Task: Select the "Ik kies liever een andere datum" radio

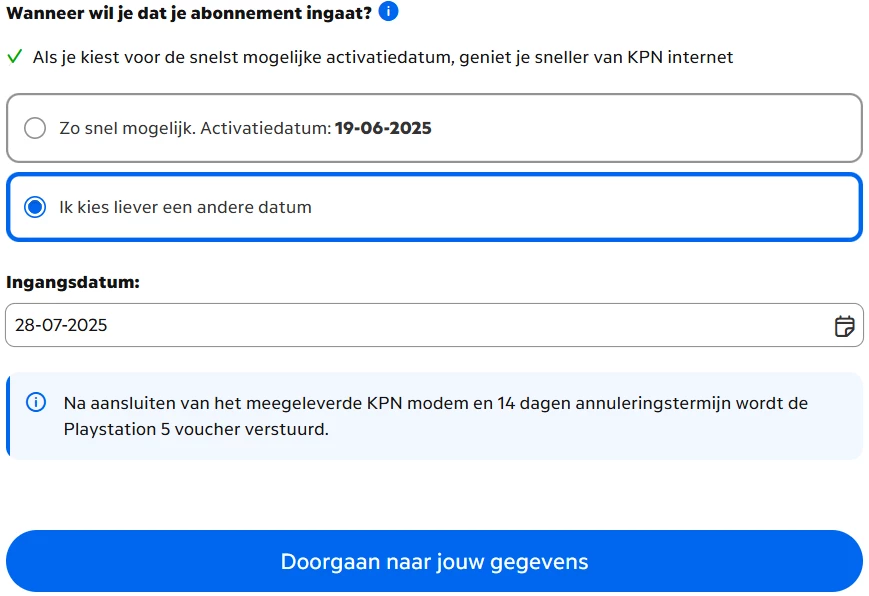Action: pyautogui.click(x=35, y=207)
